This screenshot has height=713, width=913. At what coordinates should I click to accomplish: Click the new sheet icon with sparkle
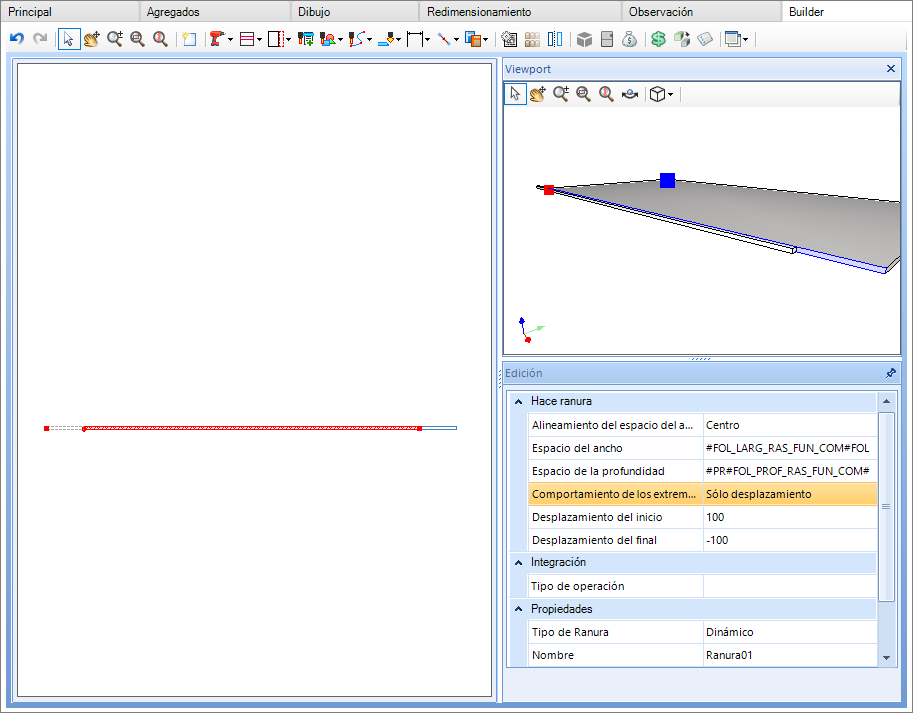(189, 39)
